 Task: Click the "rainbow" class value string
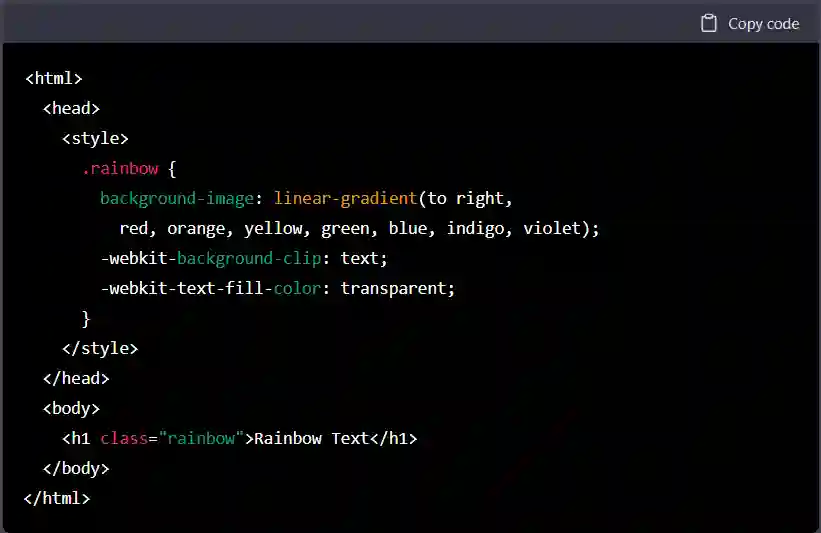click(201, 439)
